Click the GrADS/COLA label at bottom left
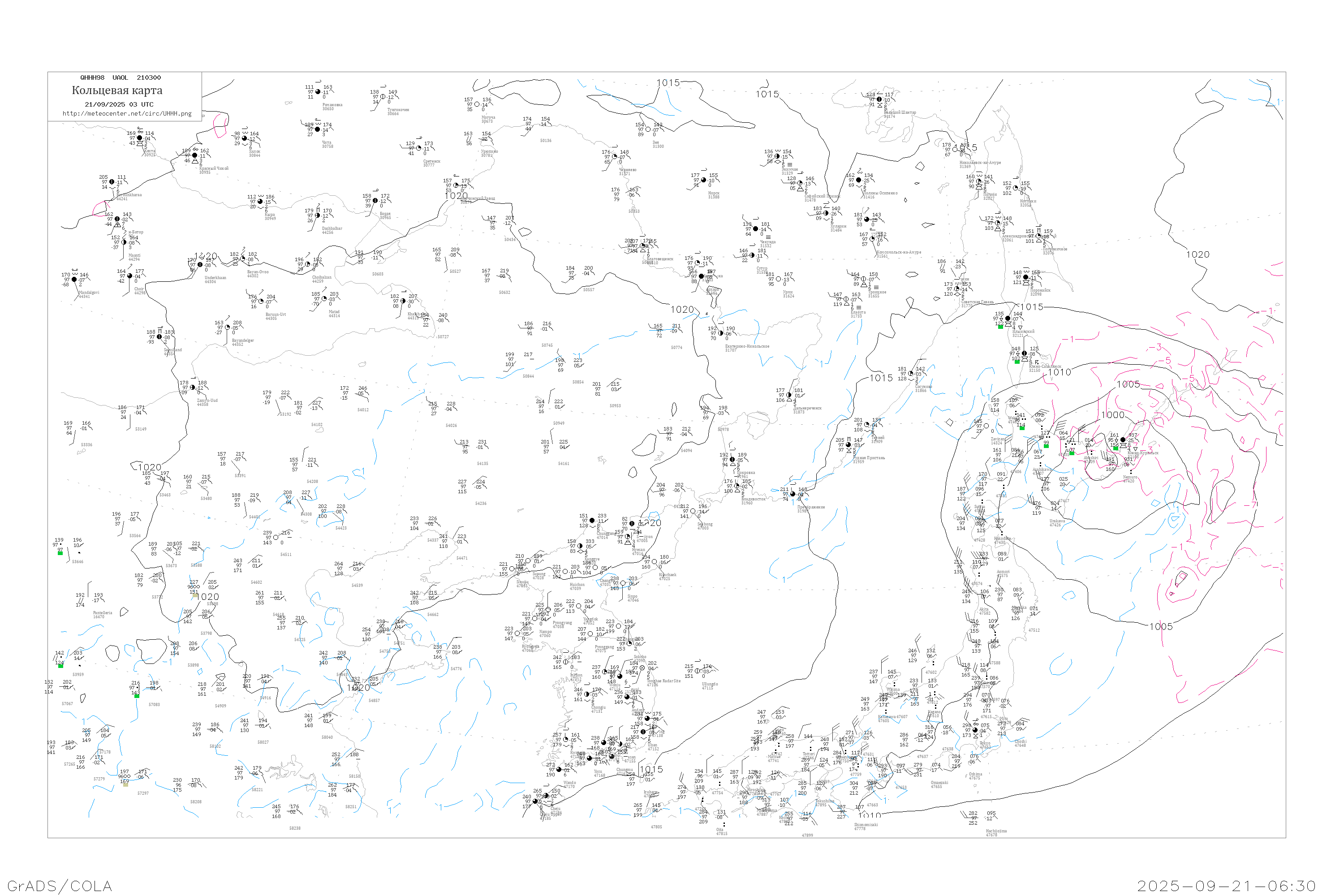The width and height of the screenshot is (1344, 896). click(60, 886)
